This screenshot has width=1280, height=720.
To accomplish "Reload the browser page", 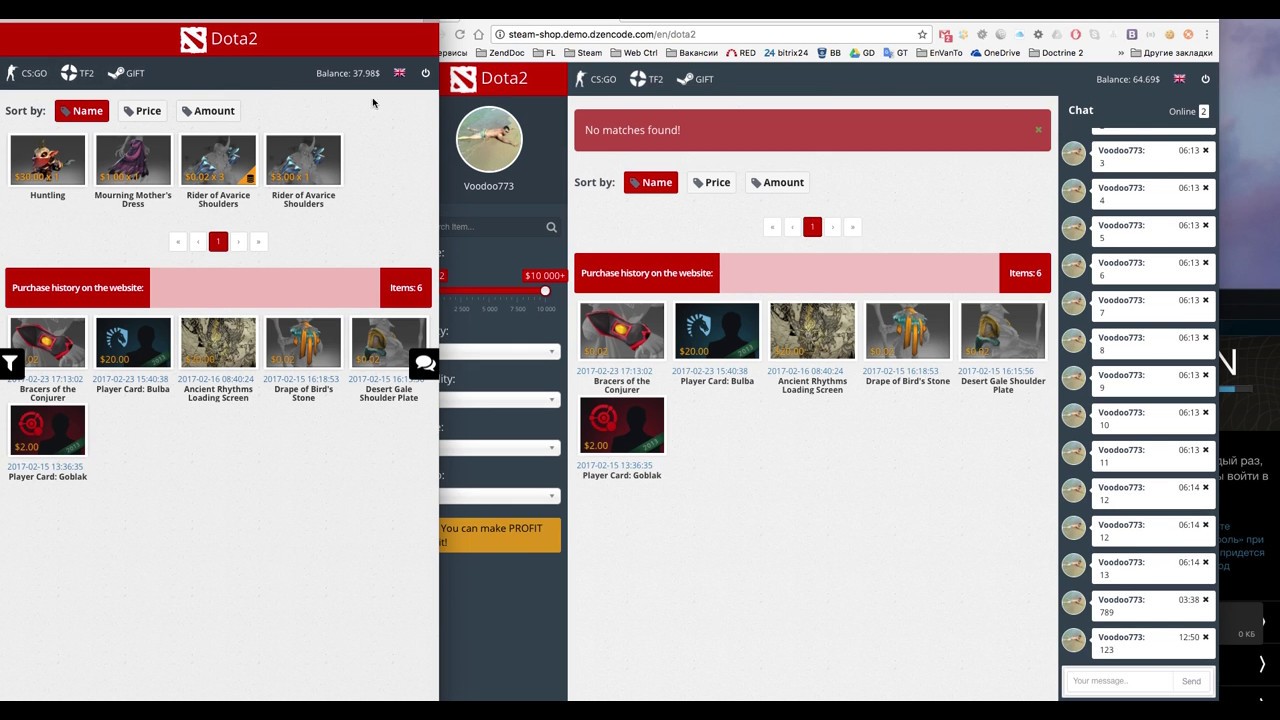I will pos(460,34).
